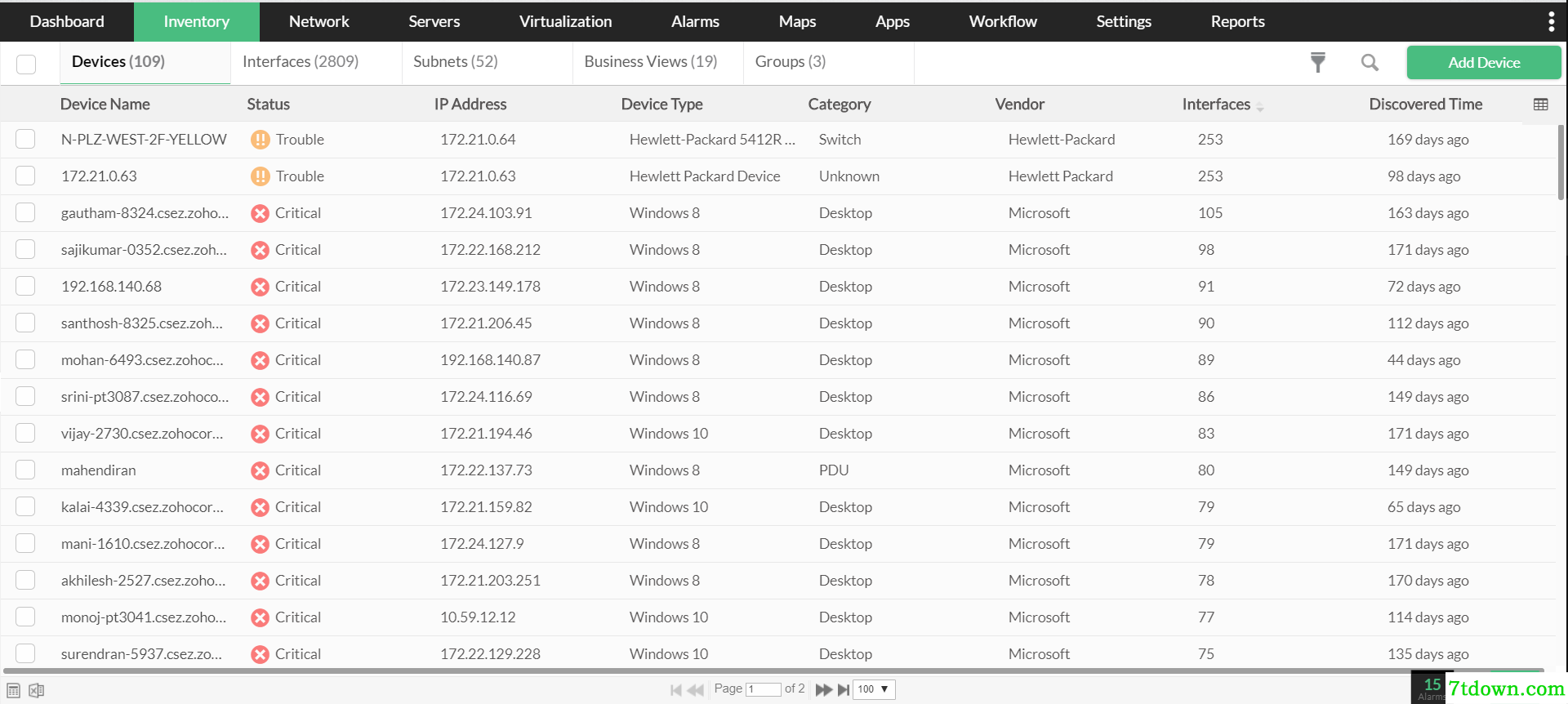
Task: Open device link srini-pt3087.csez.zohoco...
Action: click(145, 397)
